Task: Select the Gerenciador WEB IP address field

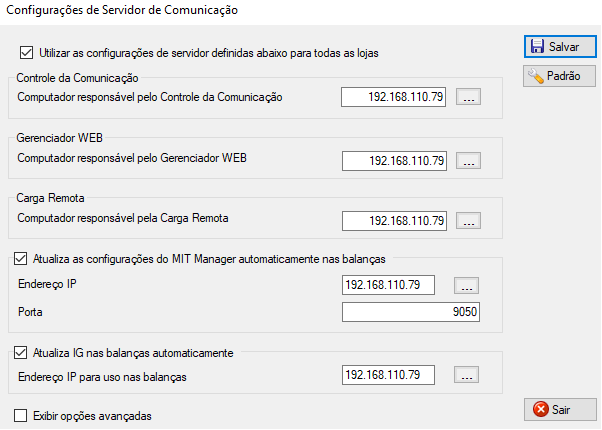Action: pos(394,160)
